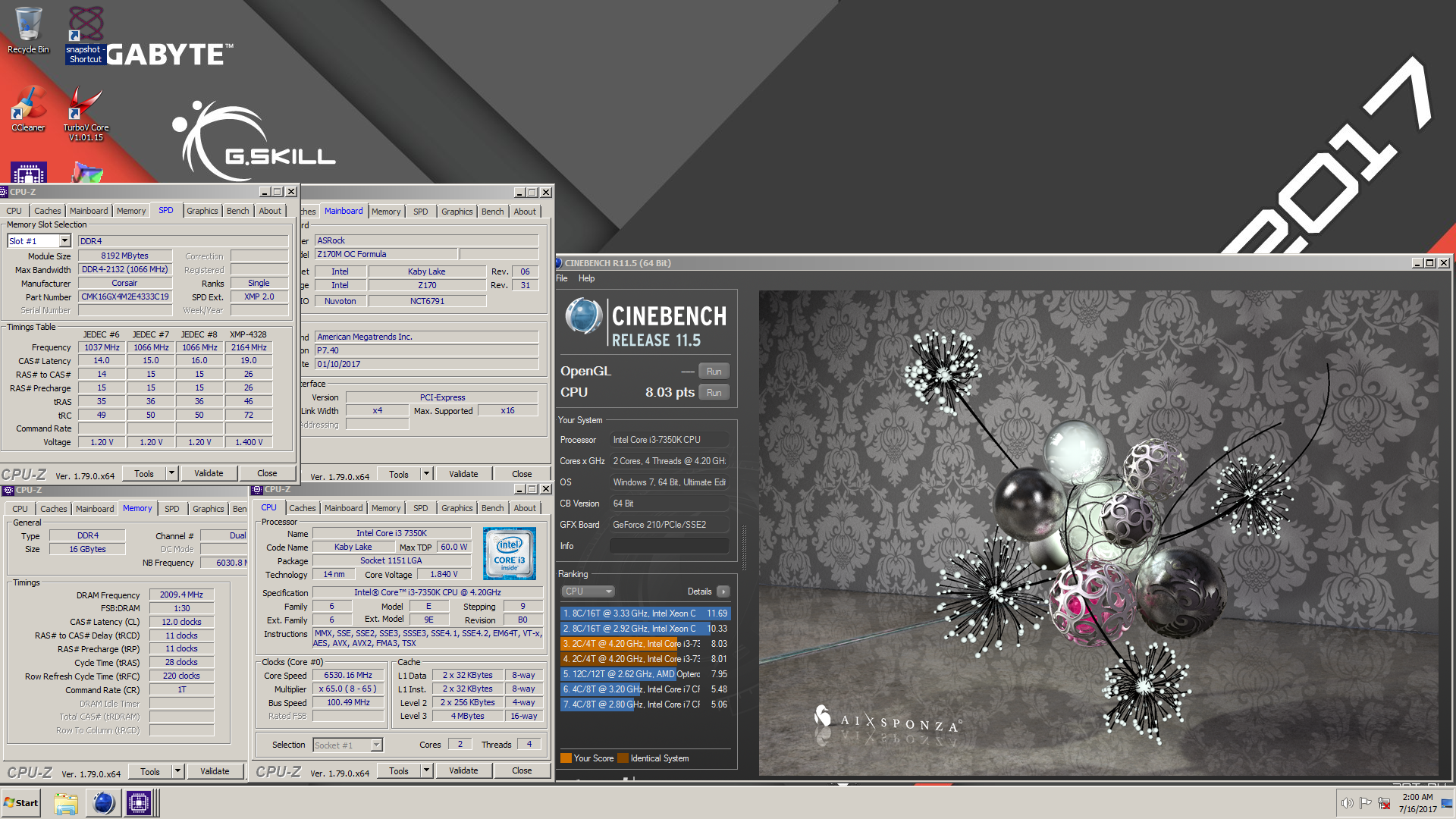The width and height of the screenshot is (1456, 819).
Task: Select the CCleaner desktop icon
Action: [28, 110]
